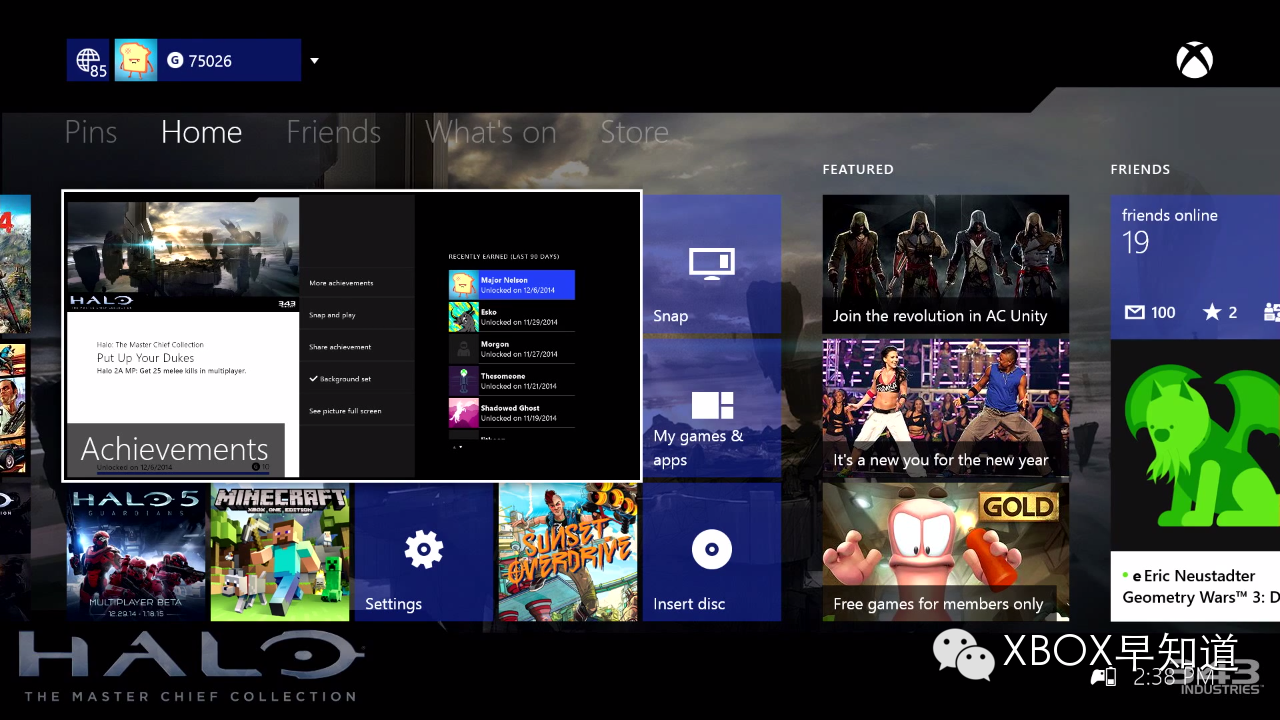Click the controller status icon near clock
This screenshot has width=1280, height=720.
(1103, 677)
